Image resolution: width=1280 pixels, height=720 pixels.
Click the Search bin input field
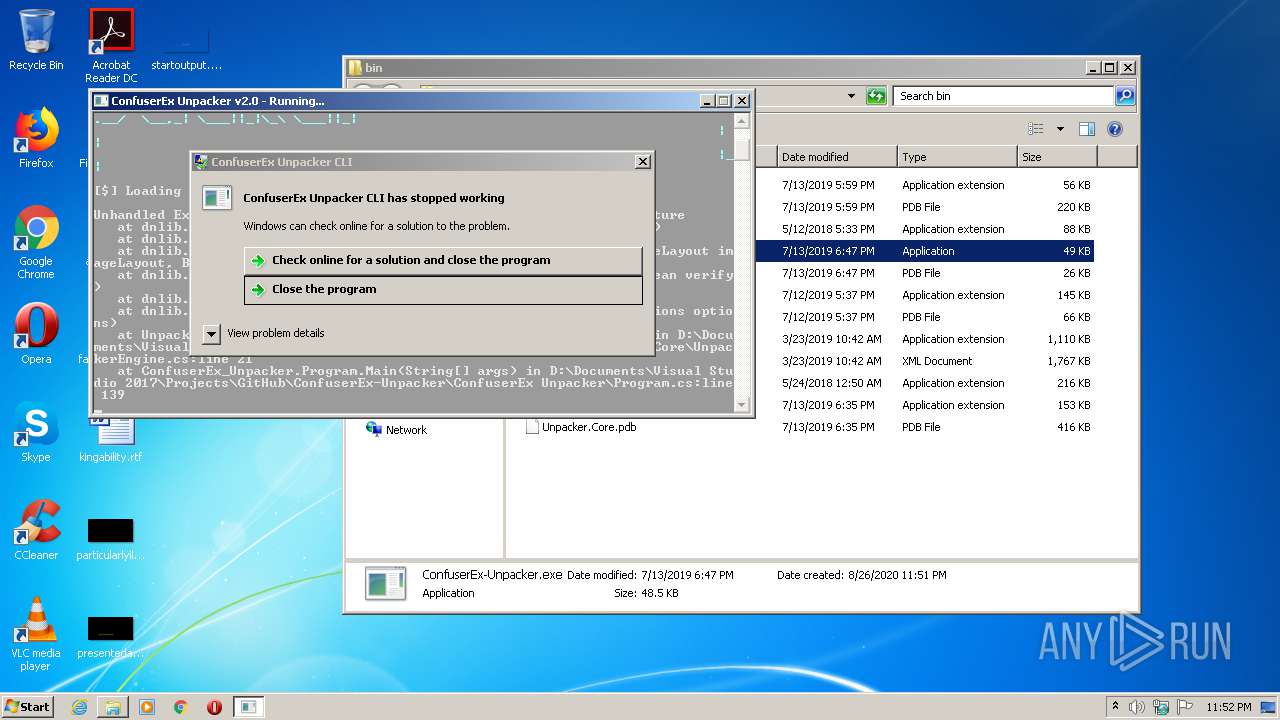tap(1002, 96)
